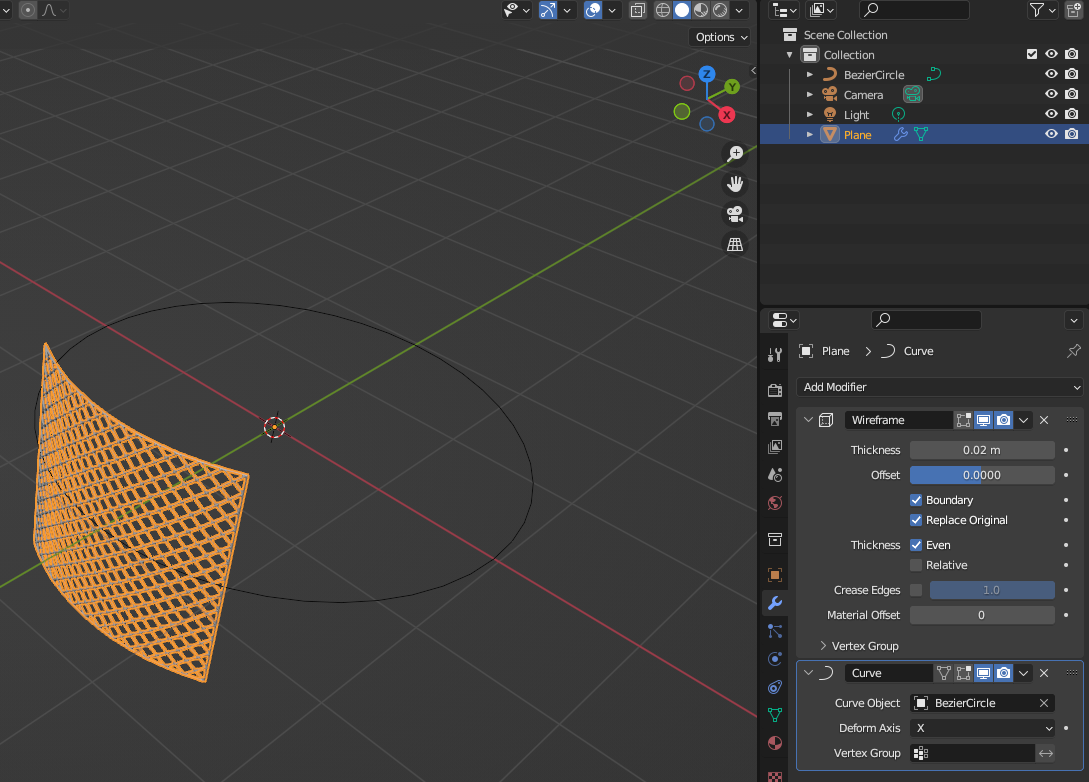Switch perspective/orthographic with grid gizmo
The height and width of the screenshot is (782, 1089).
pyautogui.click(x=735, y=244)
